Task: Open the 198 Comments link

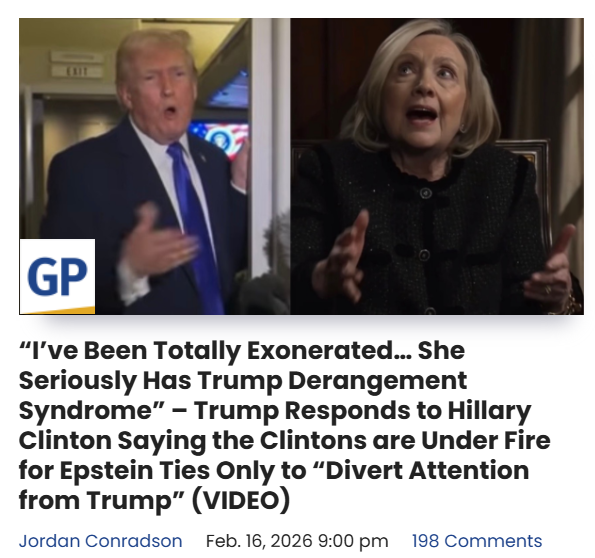Action: pyautogui.click(x=477, y=541)
